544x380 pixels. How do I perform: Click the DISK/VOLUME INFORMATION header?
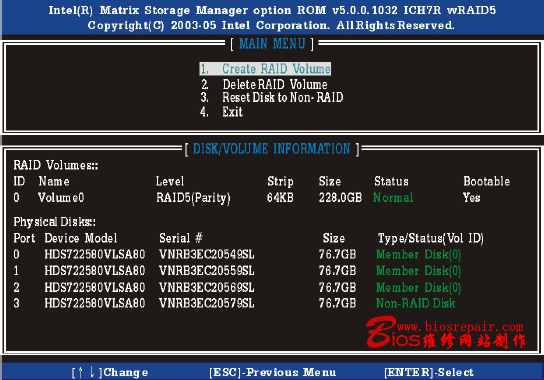point(271,149)
